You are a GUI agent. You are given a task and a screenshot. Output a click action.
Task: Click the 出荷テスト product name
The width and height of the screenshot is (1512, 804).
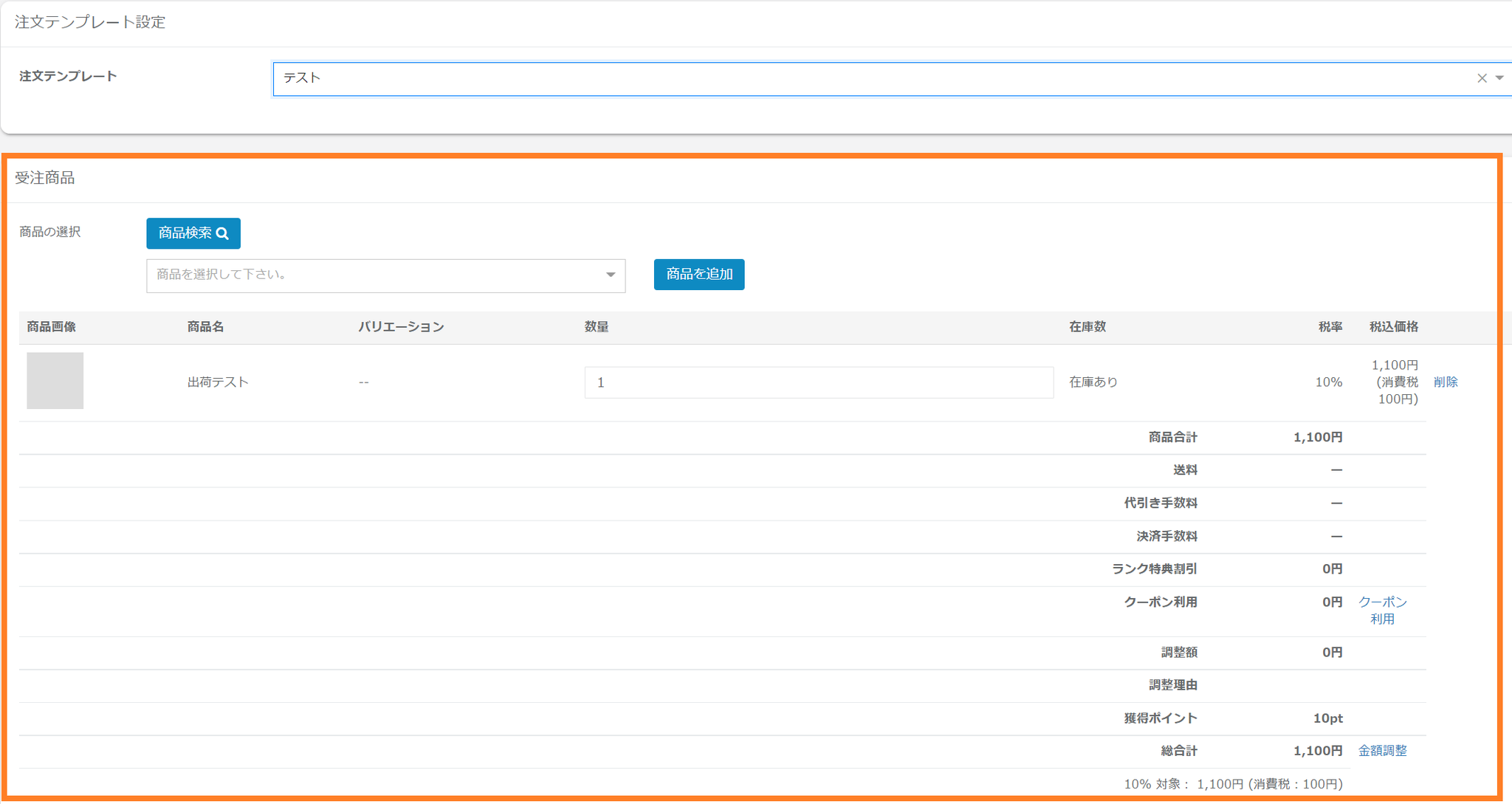(218, 382)
